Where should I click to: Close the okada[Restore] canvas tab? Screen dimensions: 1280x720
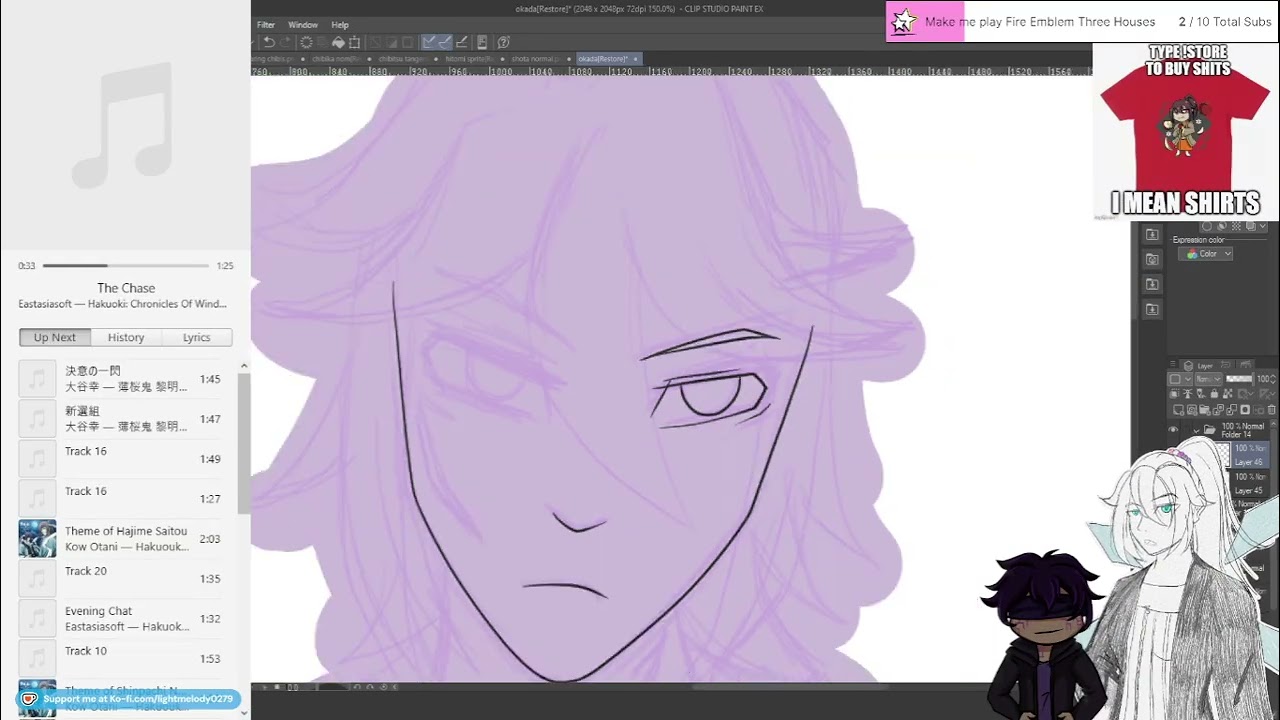tap(635, 59)
